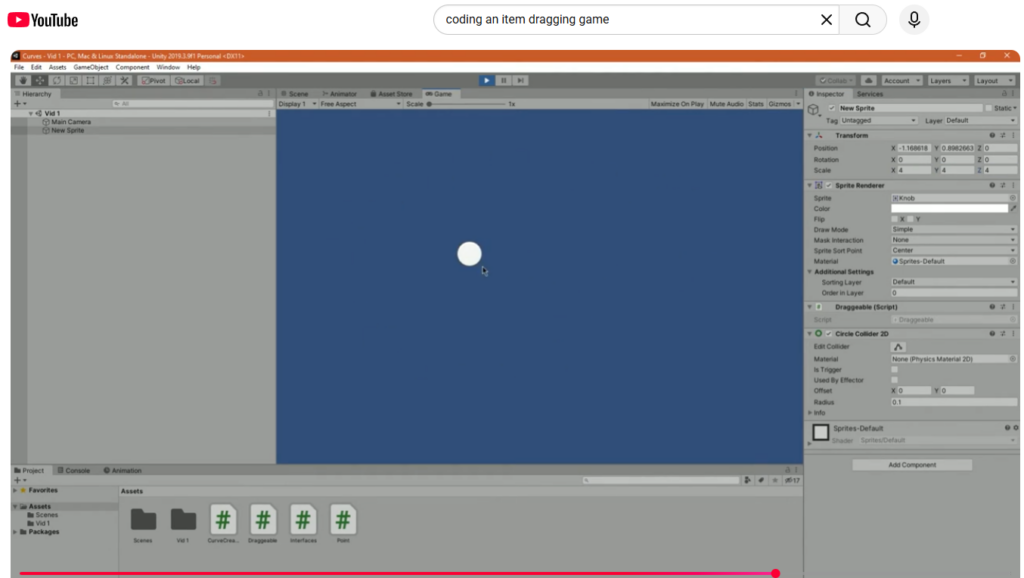Image resolution: width=1024 pixels, height=578 pixels.
Task: Click the color eyedropper in Sprite Renderer
Action: click(1013, 209)
